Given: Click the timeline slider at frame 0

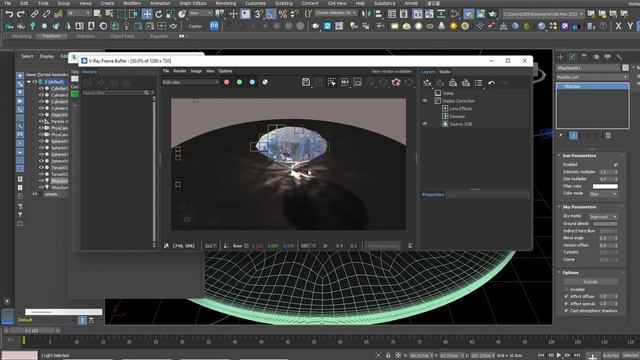Looking at the screenshot, I should tap(24, 340).
